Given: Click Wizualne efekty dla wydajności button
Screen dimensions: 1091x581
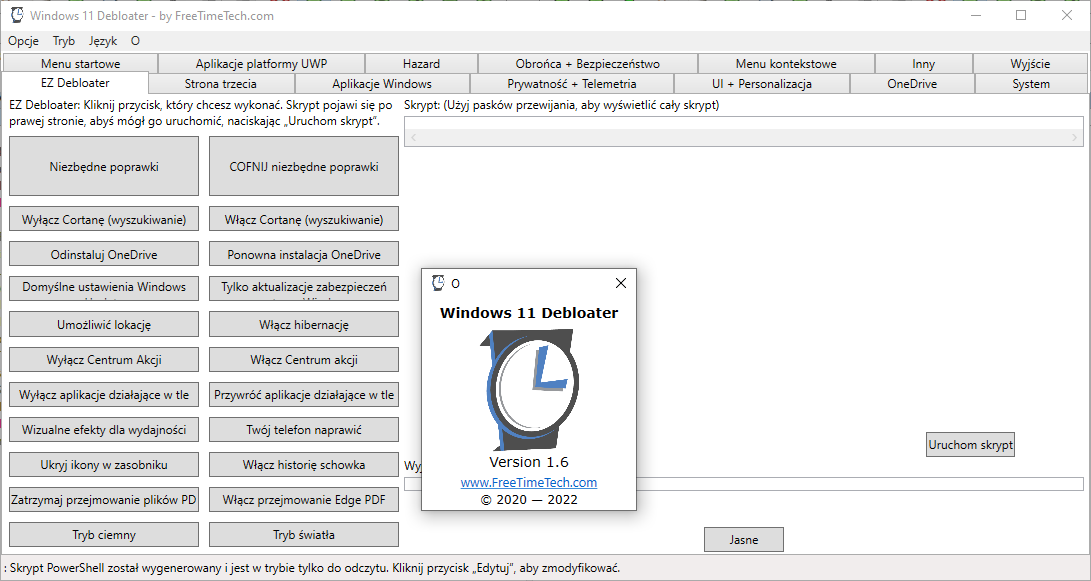Looking at the screenshot, I should click(104, 429).
